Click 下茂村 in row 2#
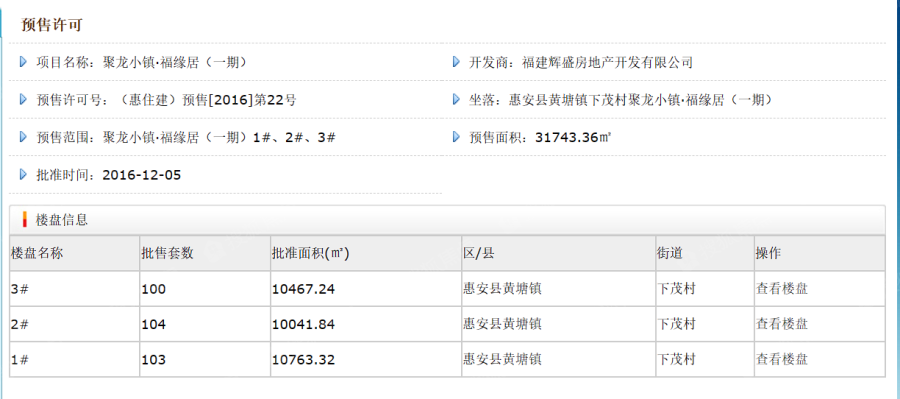This screenshot has height=399, width=900. pyautogui.click(x=677, y=324)
